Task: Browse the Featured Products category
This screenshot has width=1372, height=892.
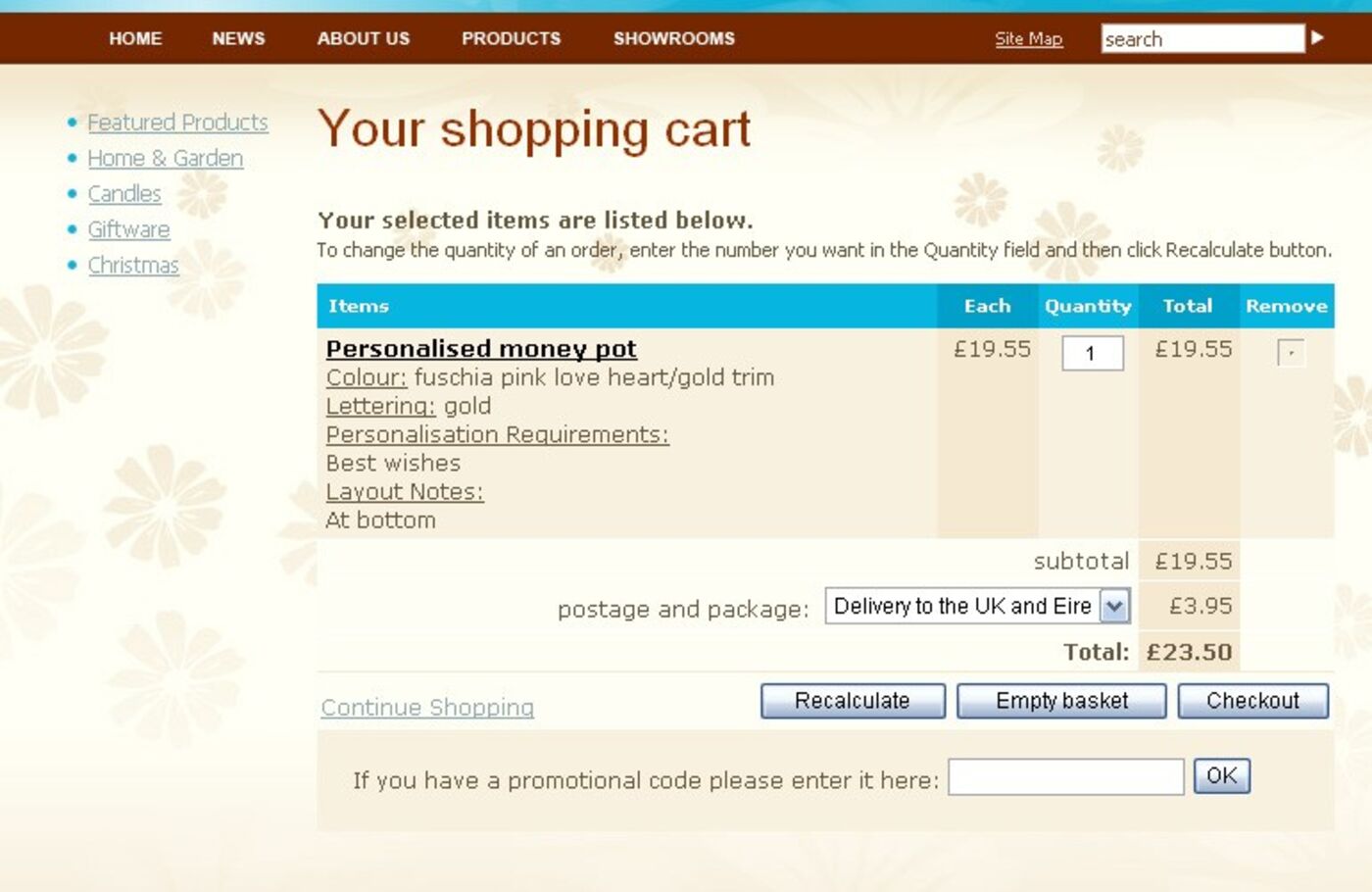Action: (177, 123)
